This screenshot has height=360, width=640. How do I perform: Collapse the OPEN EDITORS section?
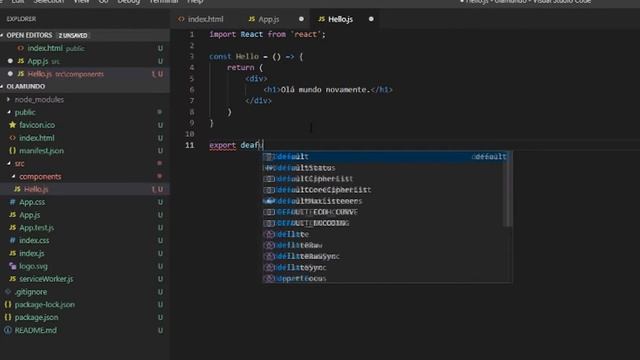(85, 36)
